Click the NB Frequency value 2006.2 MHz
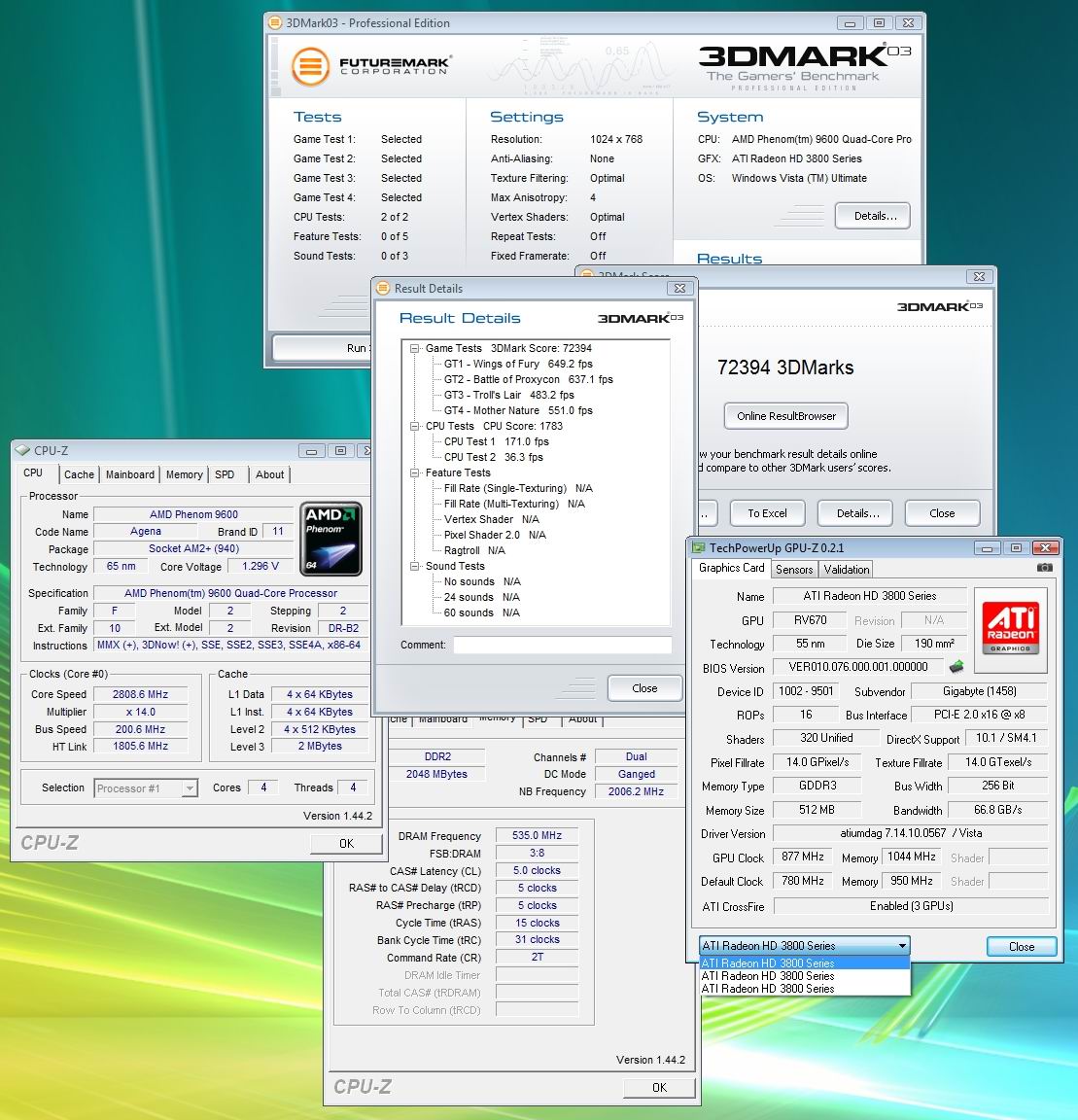The width and height of the screenshot is (1078, 1120). click(636, 791)
